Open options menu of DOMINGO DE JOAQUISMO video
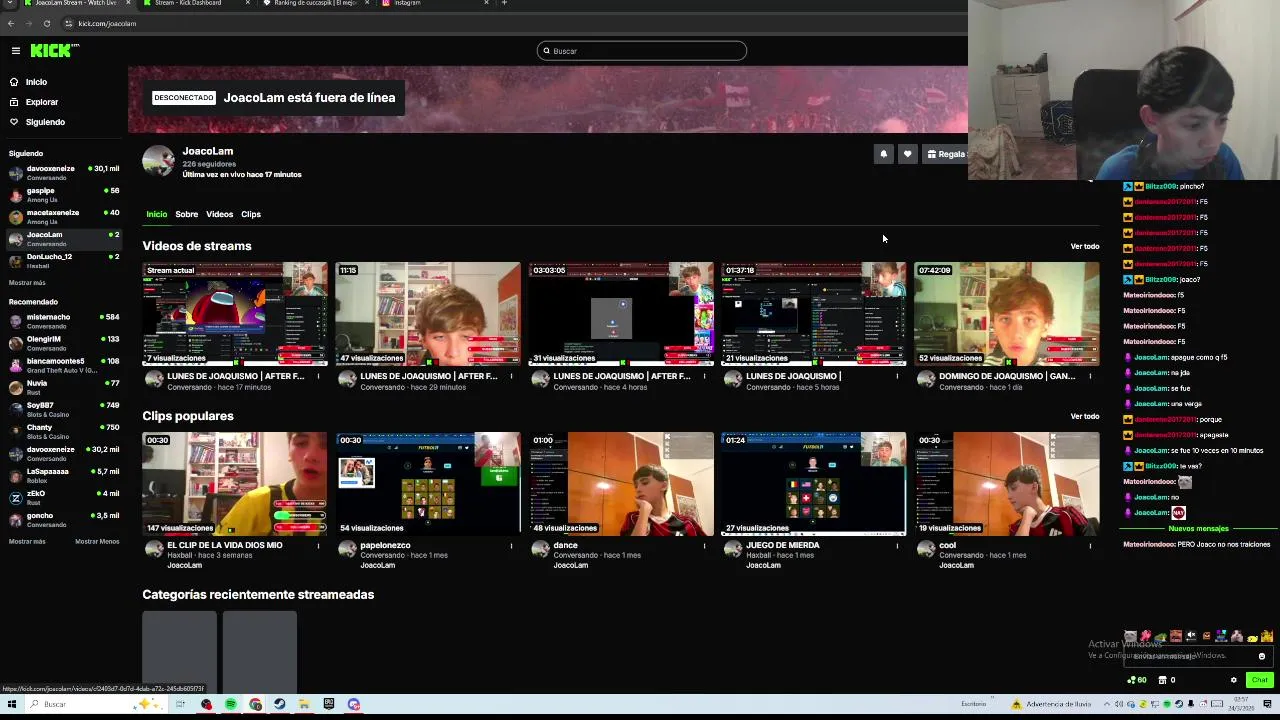This screenshot has height=720, width=1280. tap(1090, 376)
